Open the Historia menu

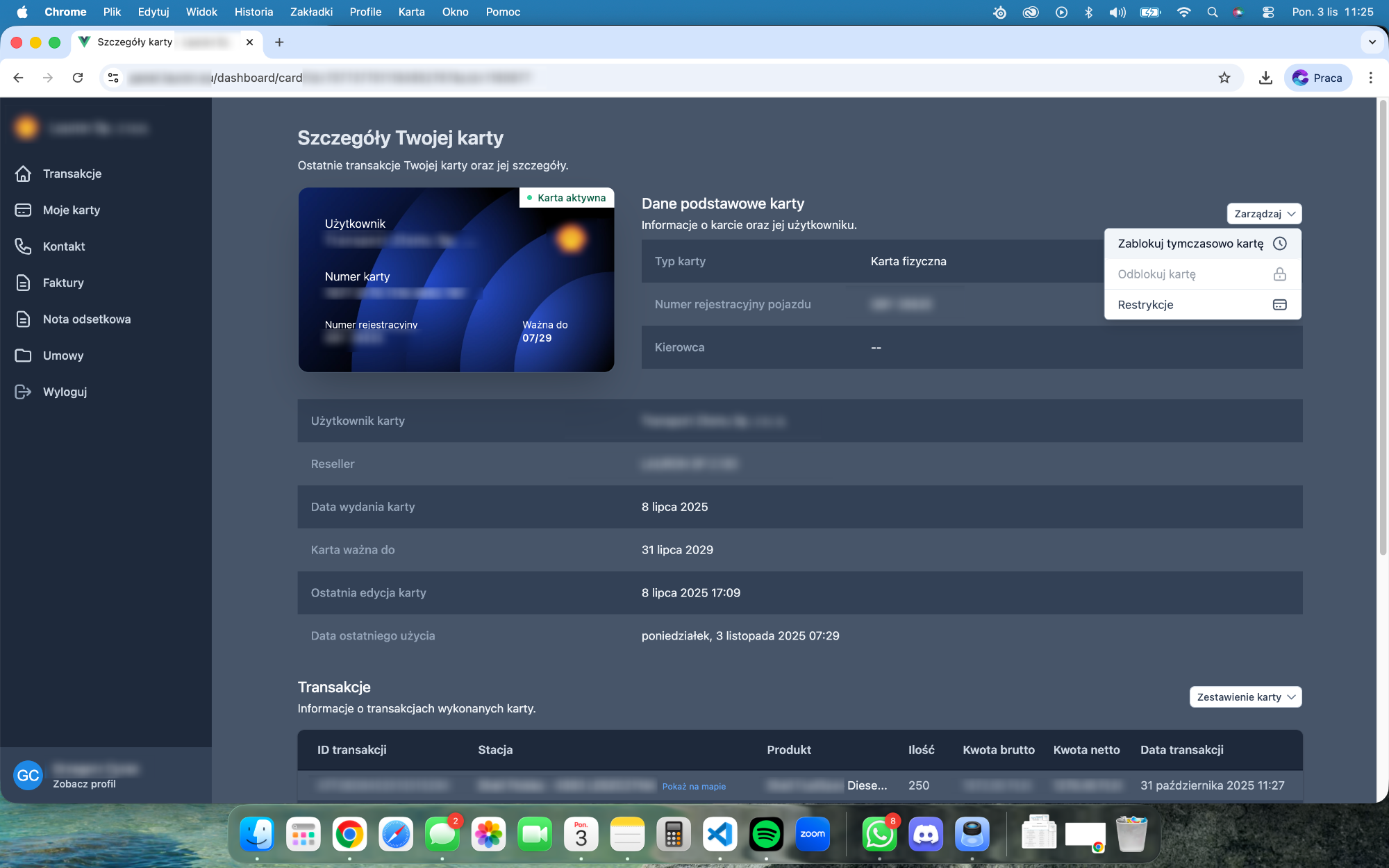pyautogui.click(x=253, y=12)
